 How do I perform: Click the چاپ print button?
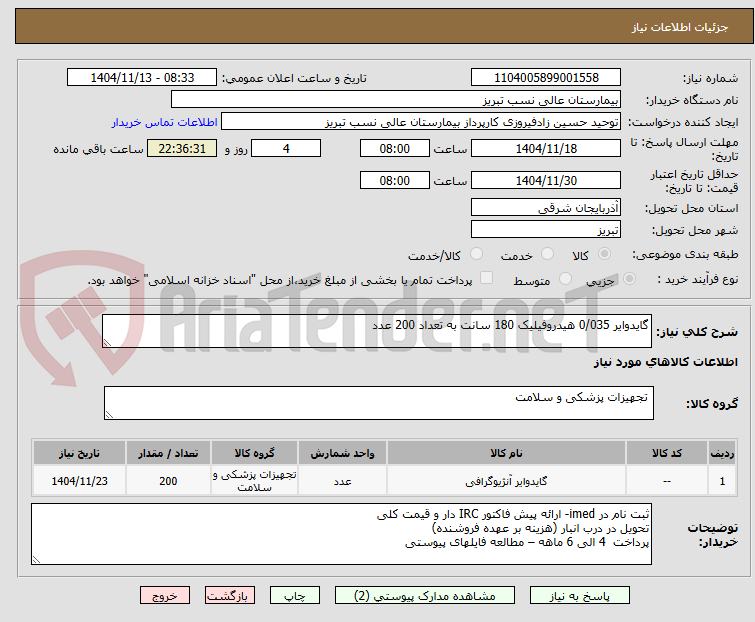[294, 596]
